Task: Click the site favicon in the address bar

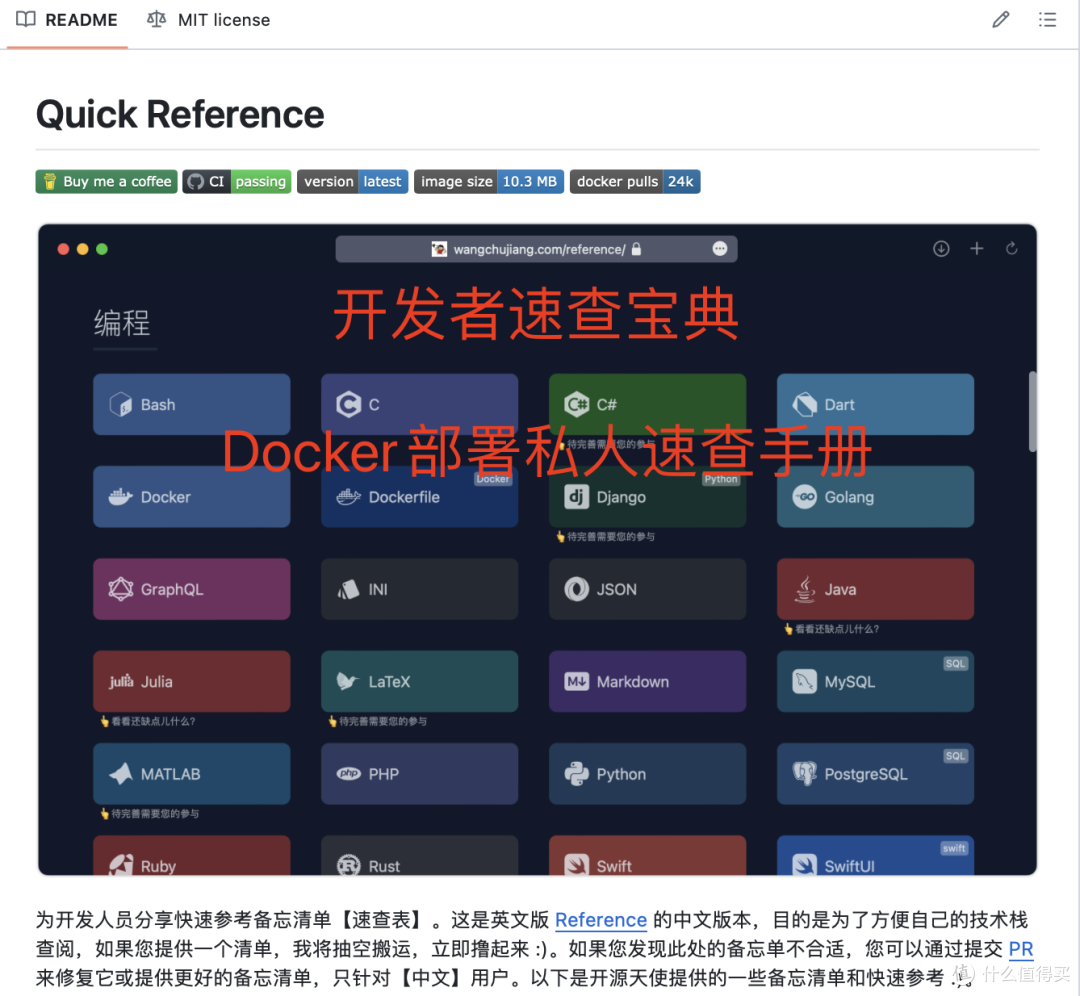Action: click(439, 249)
